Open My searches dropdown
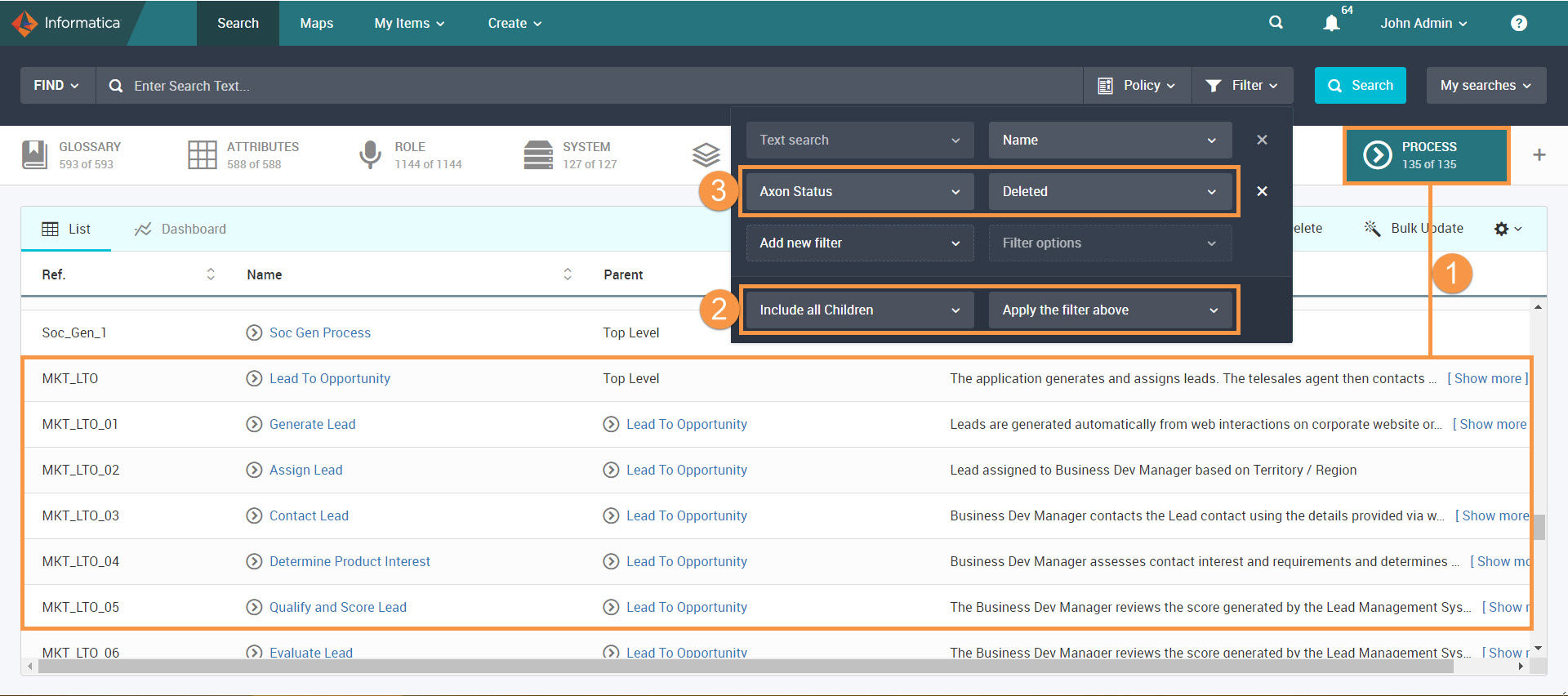Viewport: 1568px width, 696px height. 1486,85
